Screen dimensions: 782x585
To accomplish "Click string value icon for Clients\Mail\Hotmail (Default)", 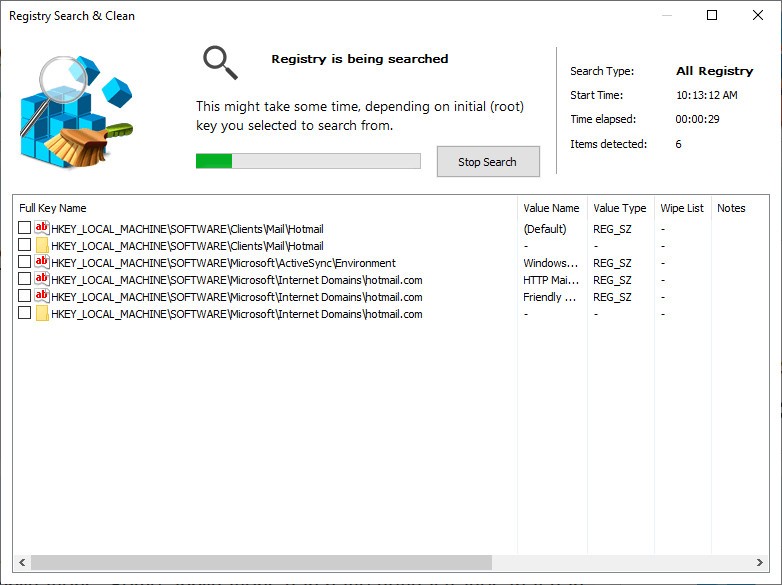I will (x=42, y=229).
